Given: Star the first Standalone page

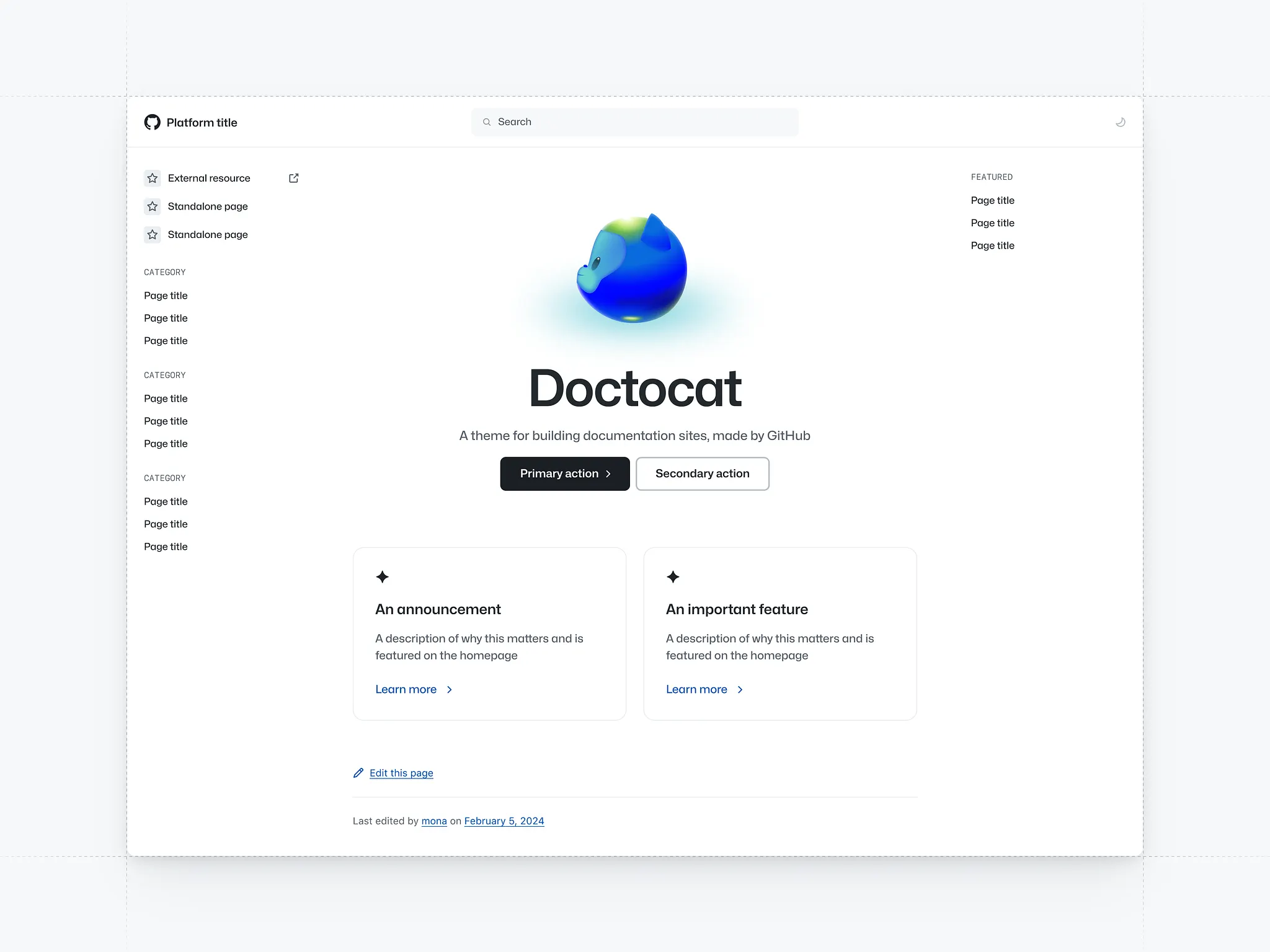Looking at the screenshot, I should click(x=152, y=206).
